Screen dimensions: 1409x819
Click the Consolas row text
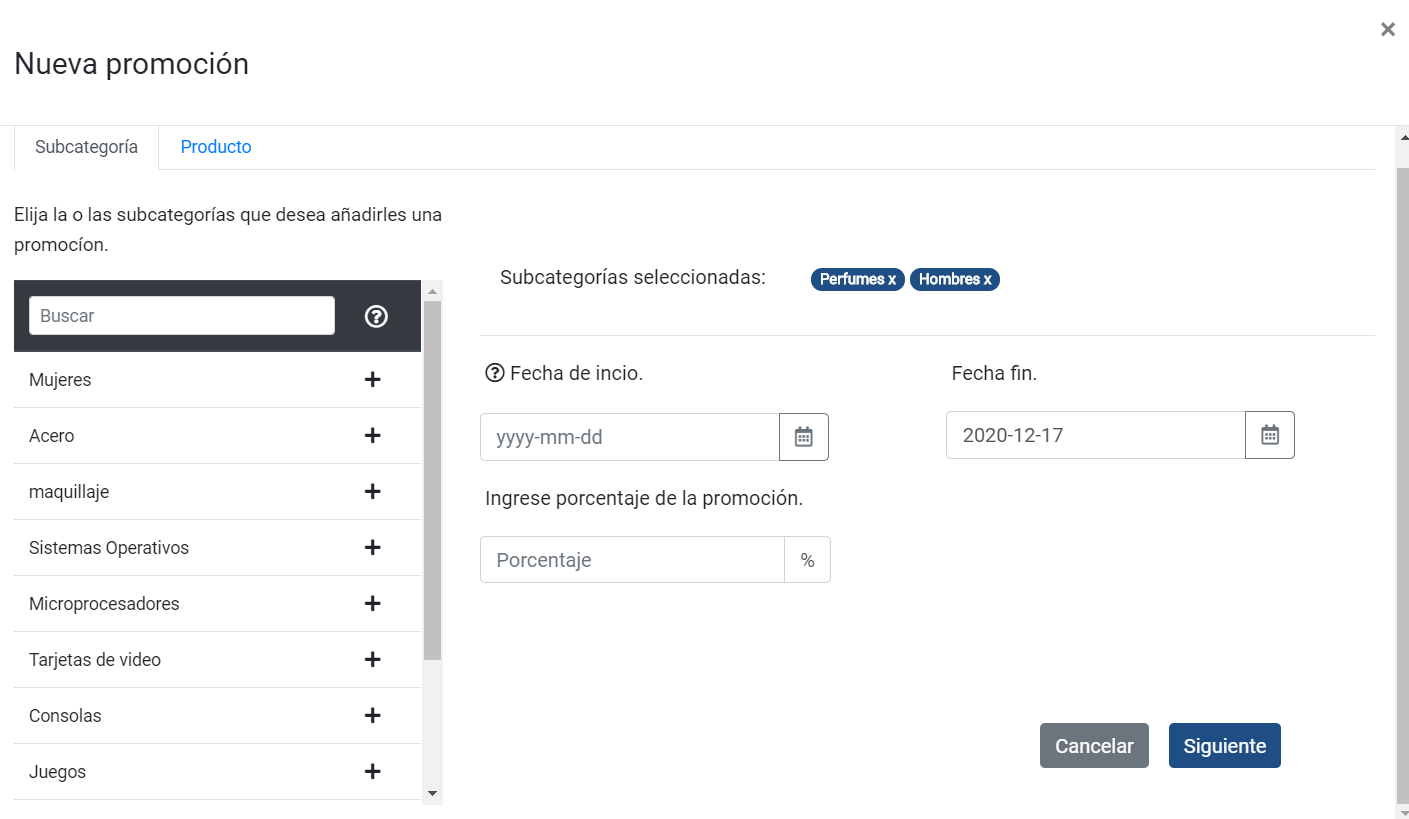65,716
